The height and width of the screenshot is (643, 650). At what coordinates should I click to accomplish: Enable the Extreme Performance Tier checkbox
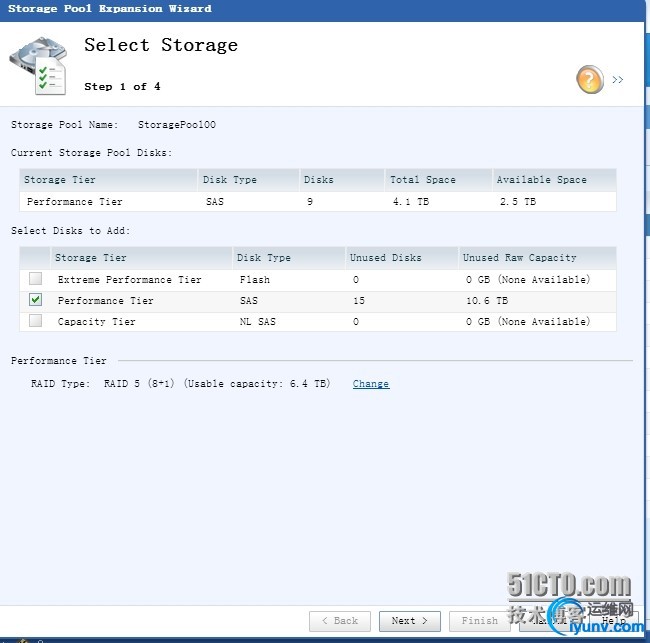point(36,279)
